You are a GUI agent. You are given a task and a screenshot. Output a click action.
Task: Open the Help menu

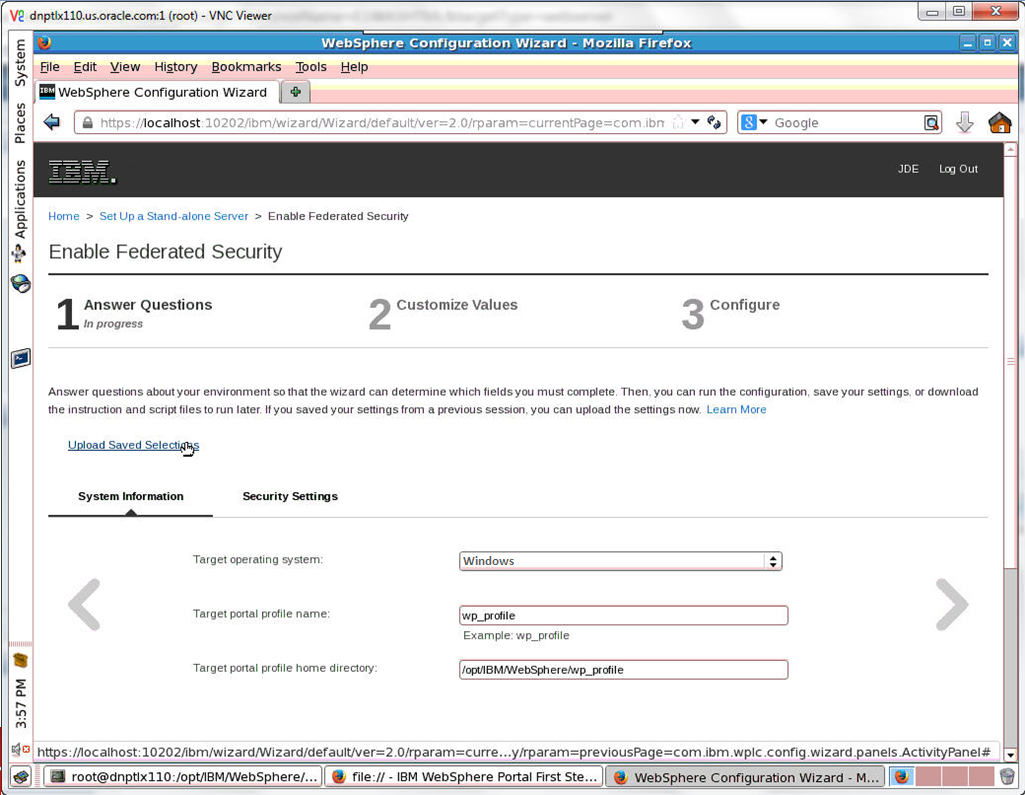354,67
